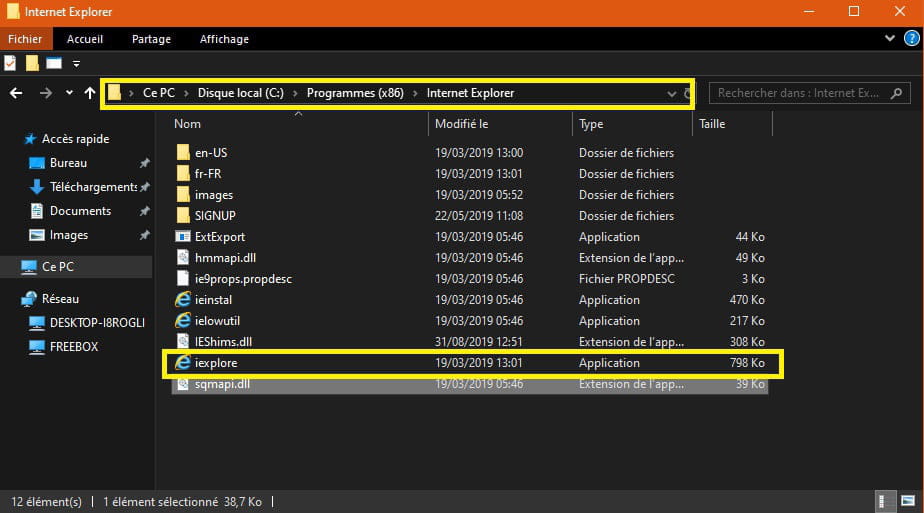The width and height of the screenshot is (924, 513).
Task: Select the ie9props.propdesc file icon
Action: click(x=183, y=279)
